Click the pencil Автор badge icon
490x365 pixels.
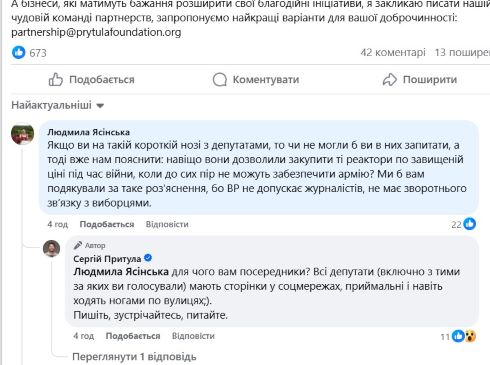pos(78,245)
